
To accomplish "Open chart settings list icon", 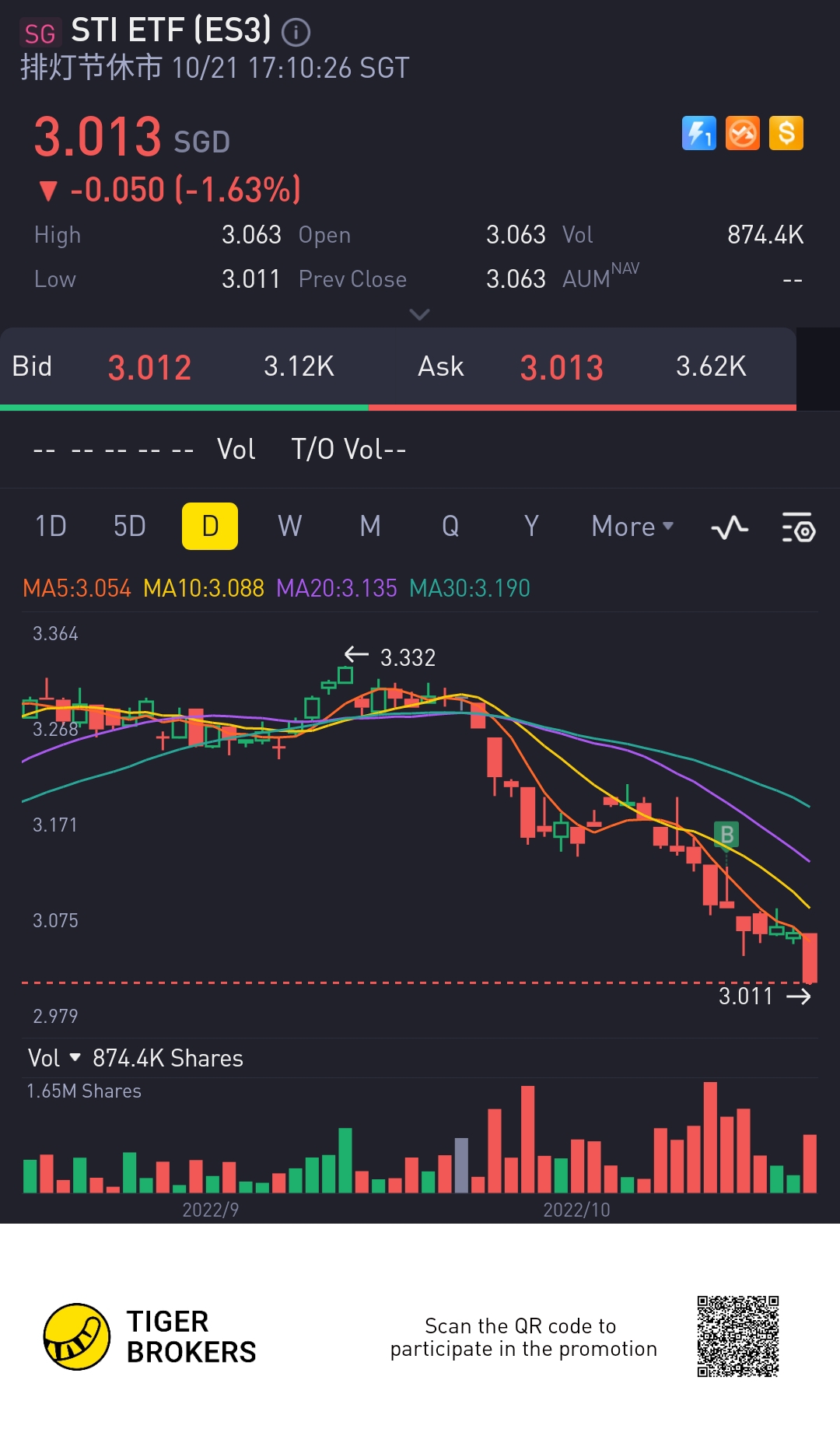I will 798,528.
